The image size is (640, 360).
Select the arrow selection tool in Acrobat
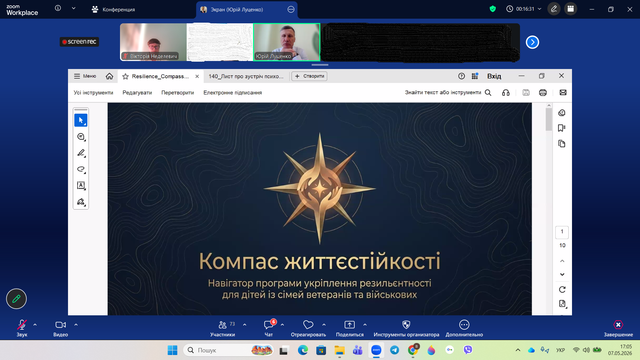[81, 120]
